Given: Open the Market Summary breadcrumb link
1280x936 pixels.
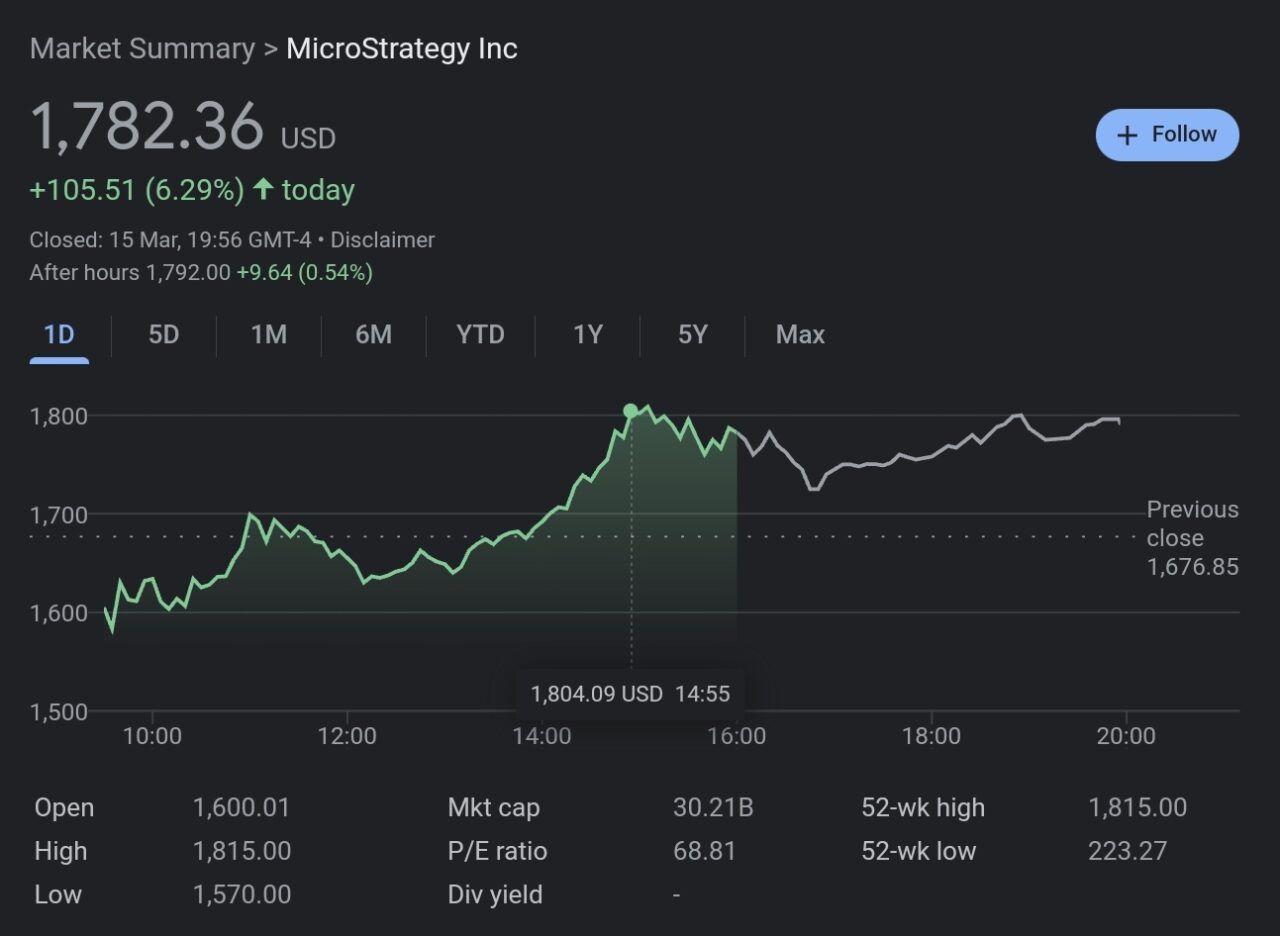Looking at the screenshot, I should click(142, 49).
